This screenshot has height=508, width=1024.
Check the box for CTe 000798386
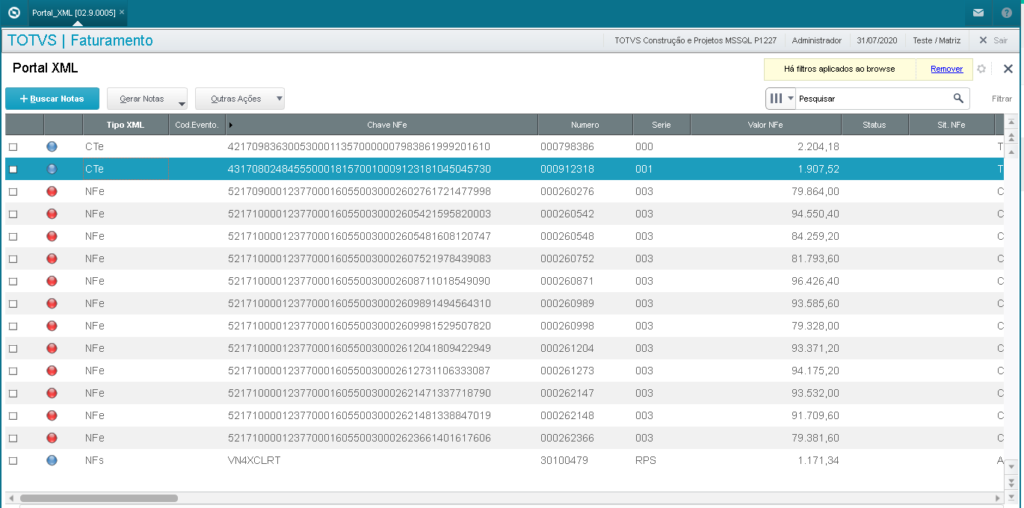(x=13, y=148)
